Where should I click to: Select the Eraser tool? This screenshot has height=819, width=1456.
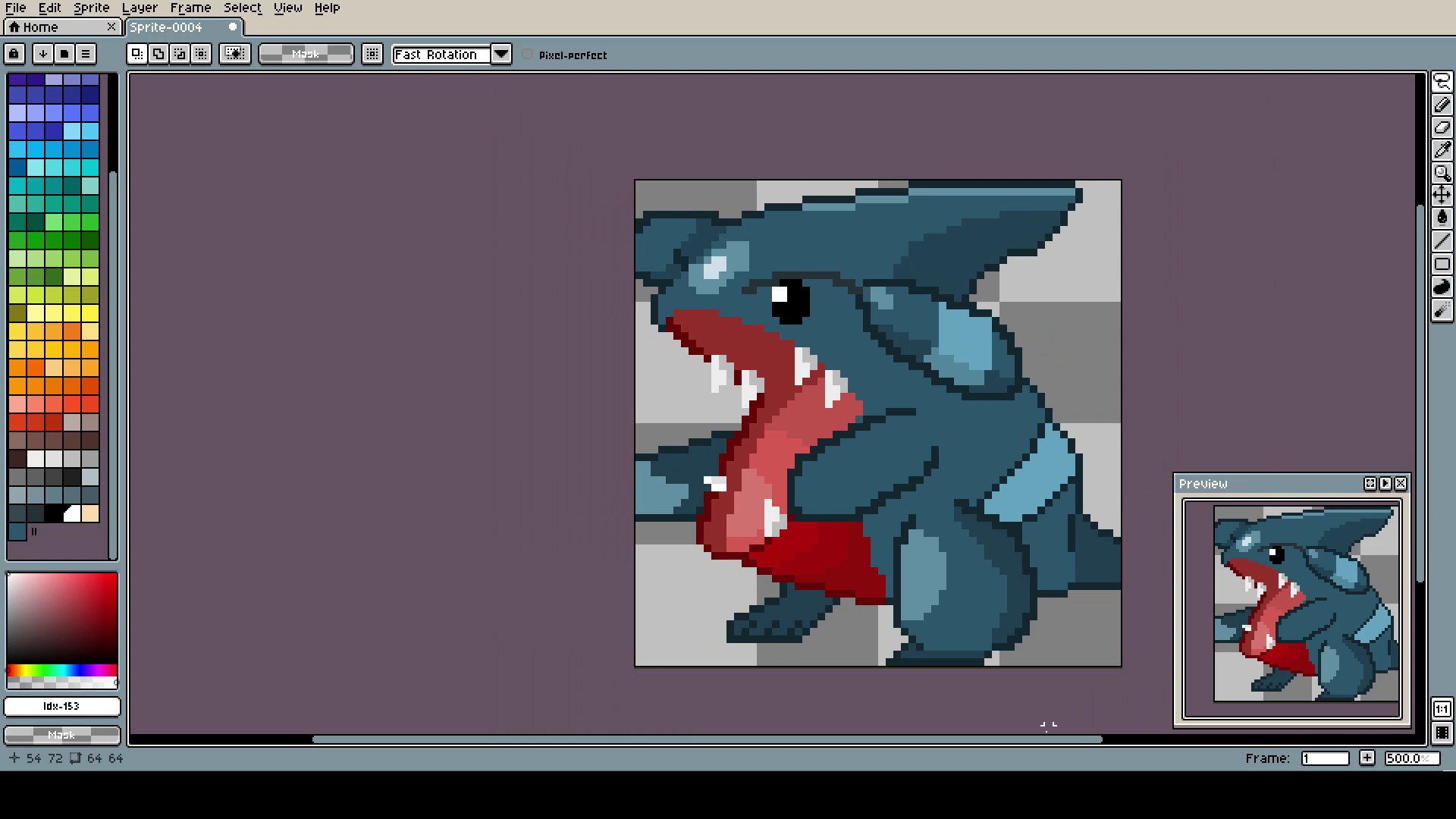(1442, 127)
